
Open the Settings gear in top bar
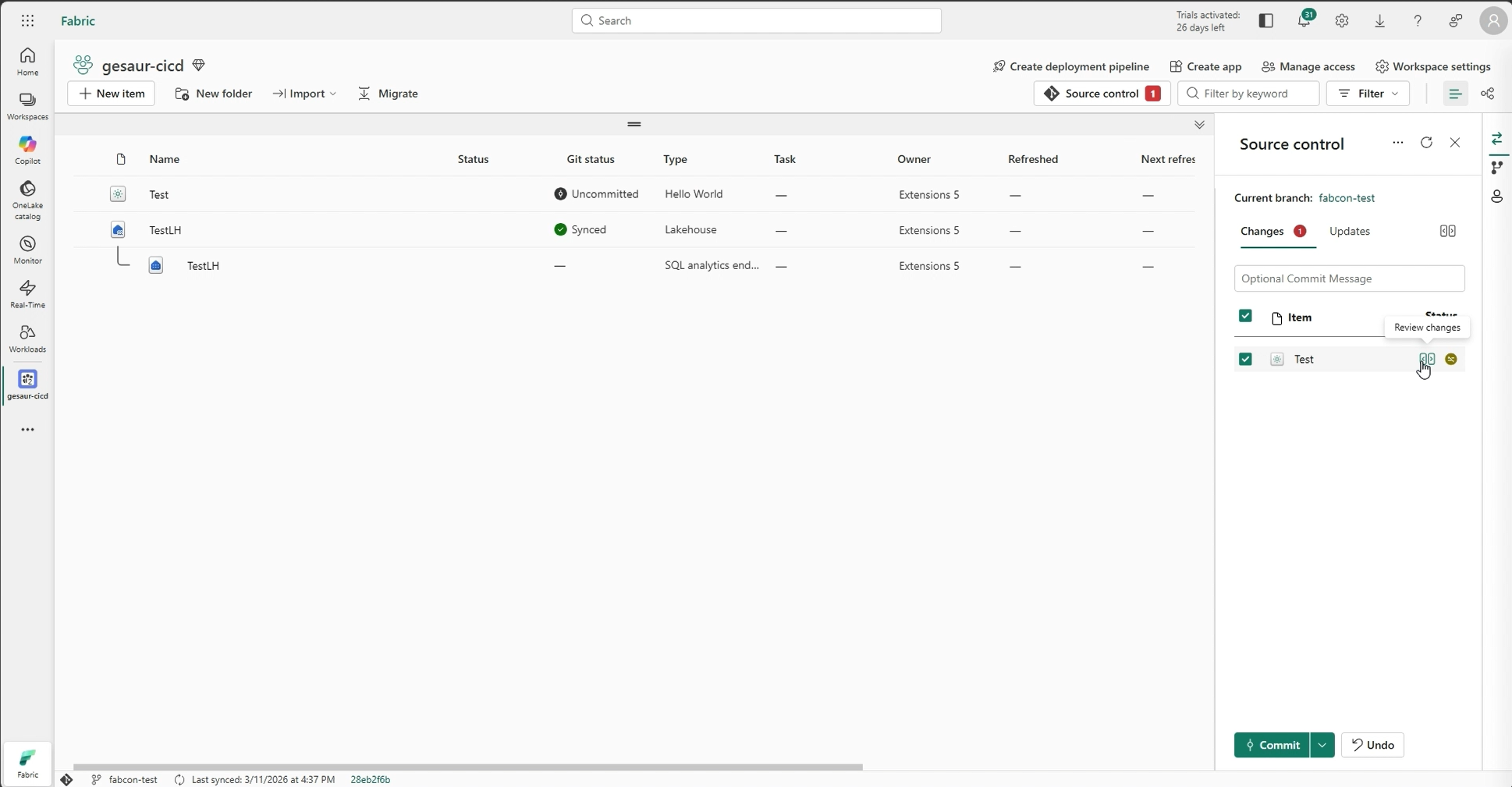tap(1343, 20)
